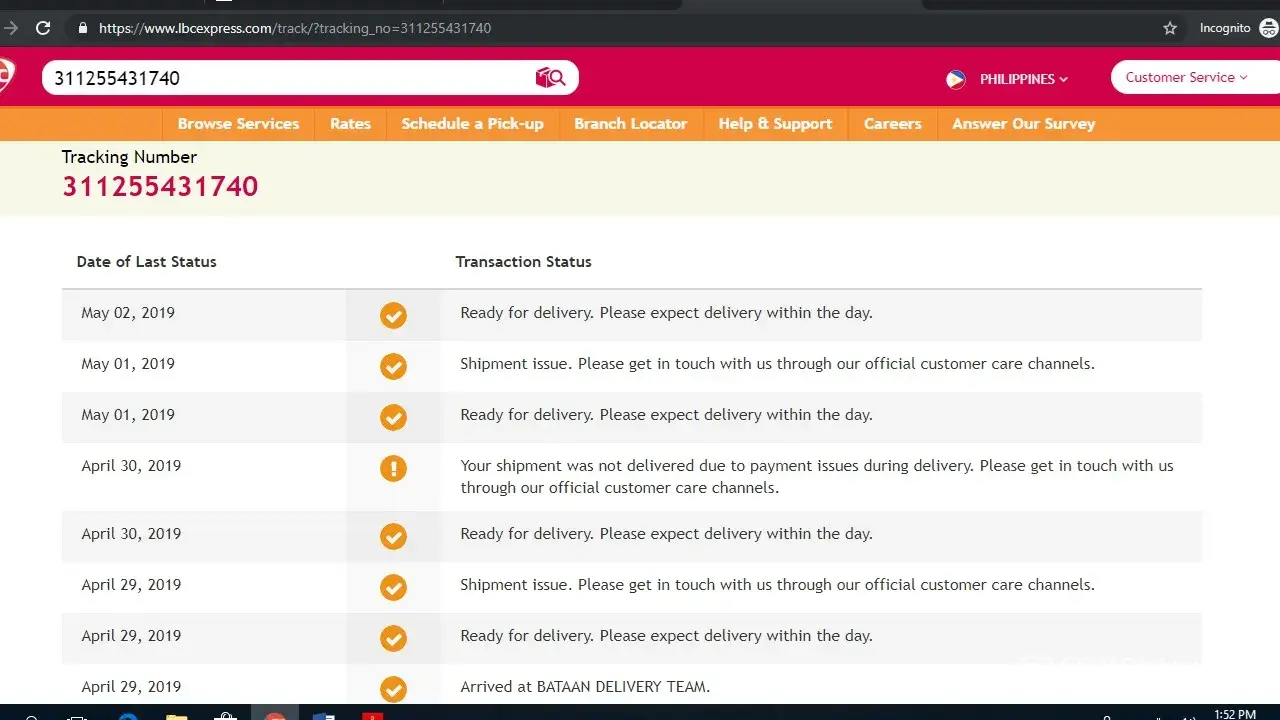This screenshot has width=1280, height=720.
Task: Select the date in the payment issues row
Action: click(x=131, y=466)
